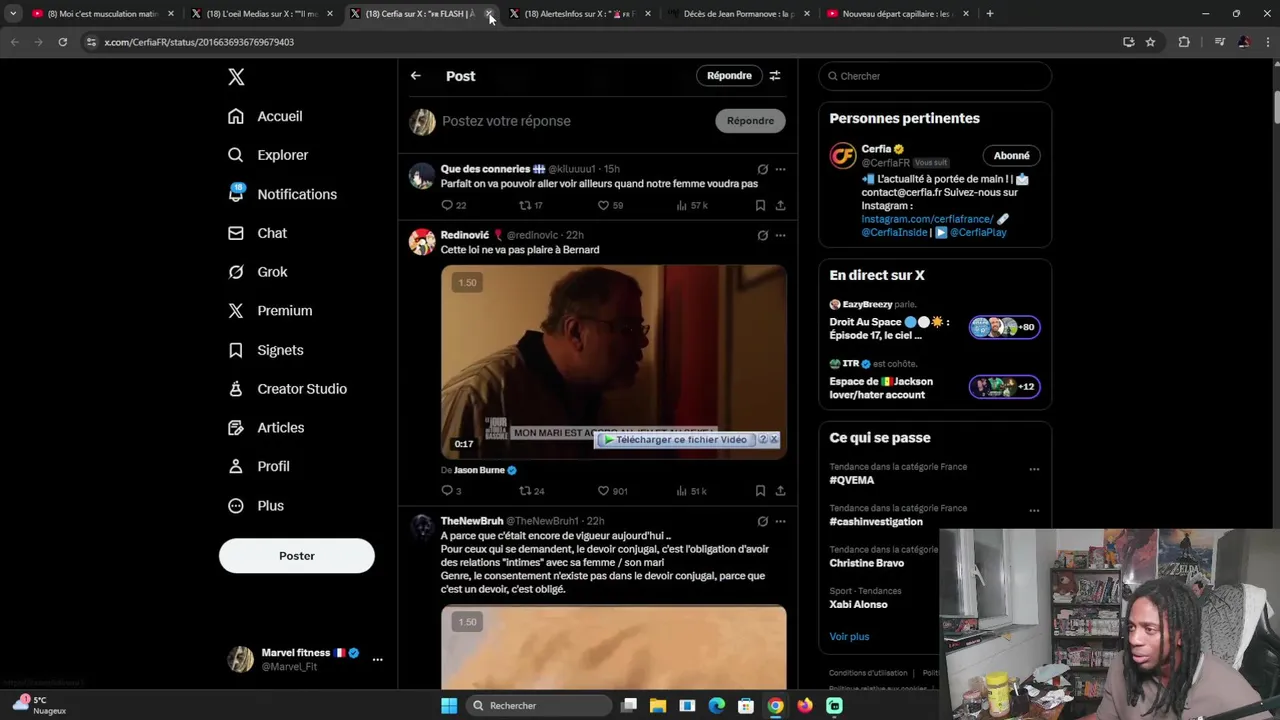Open #cashinvestigation trend
1280x720 pixels.
(876, 522)
